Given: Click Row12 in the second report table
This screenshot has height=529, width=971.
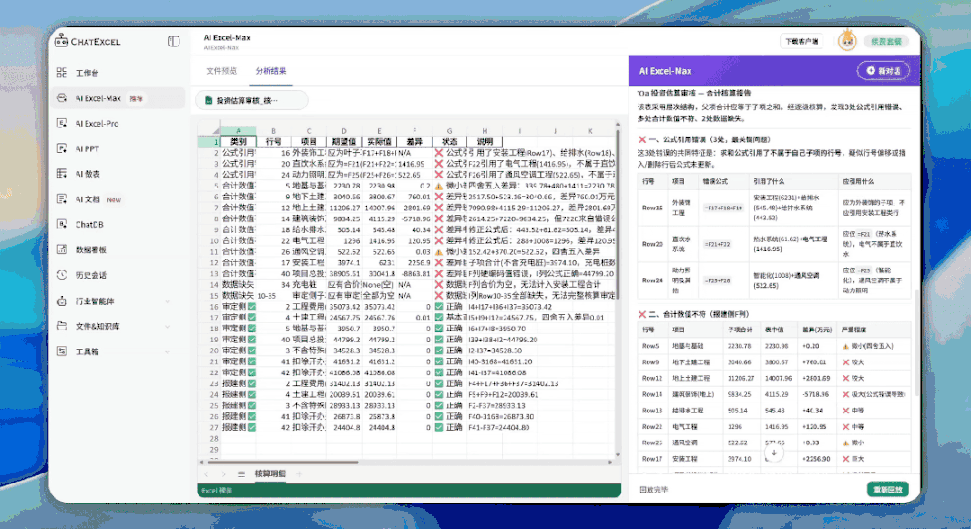Looking at the screenshot, I should click(651, 378).
